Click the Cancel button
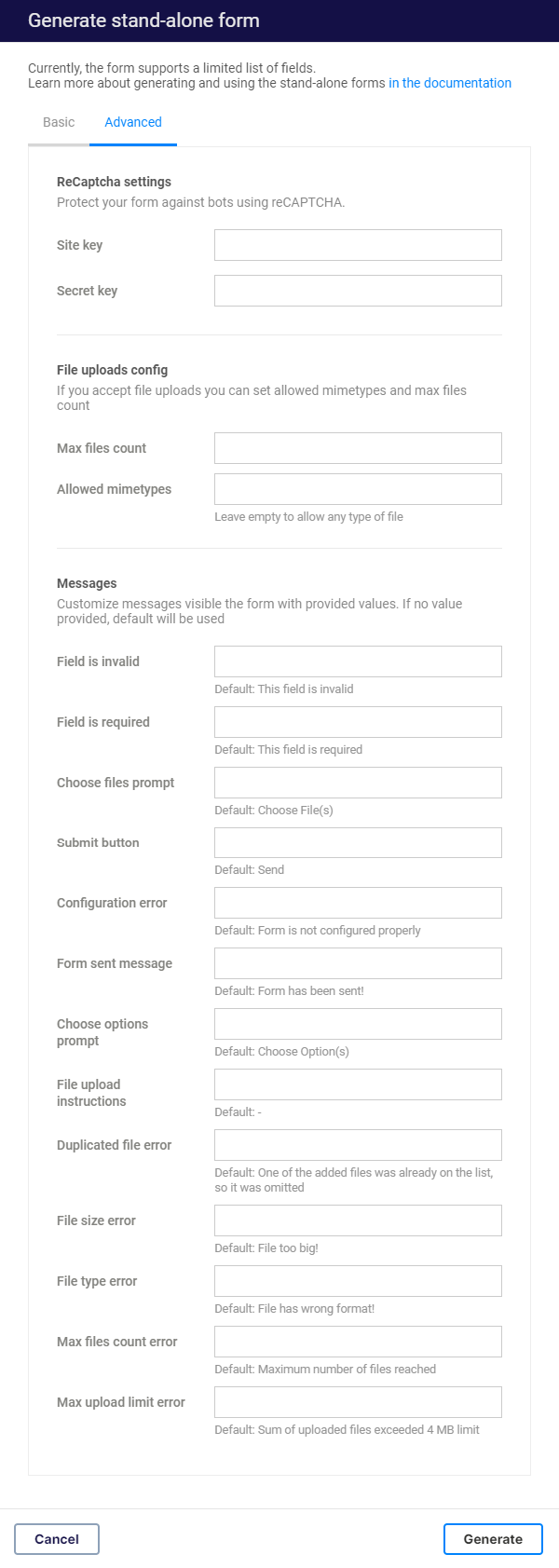The image size is (559, 1568). [57, 1539]
